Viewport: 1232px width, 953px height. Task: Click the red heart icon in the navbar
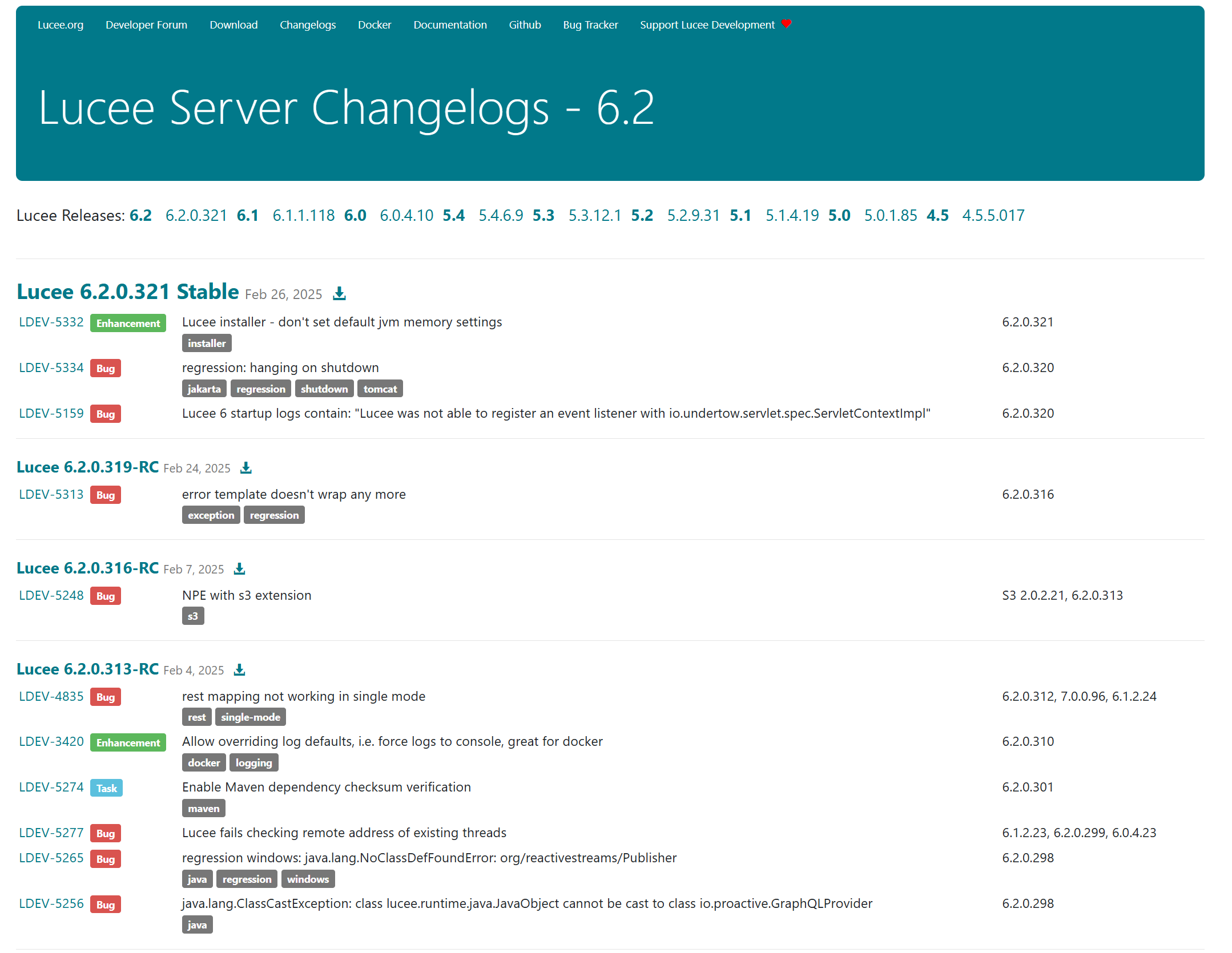coord(786,24)
